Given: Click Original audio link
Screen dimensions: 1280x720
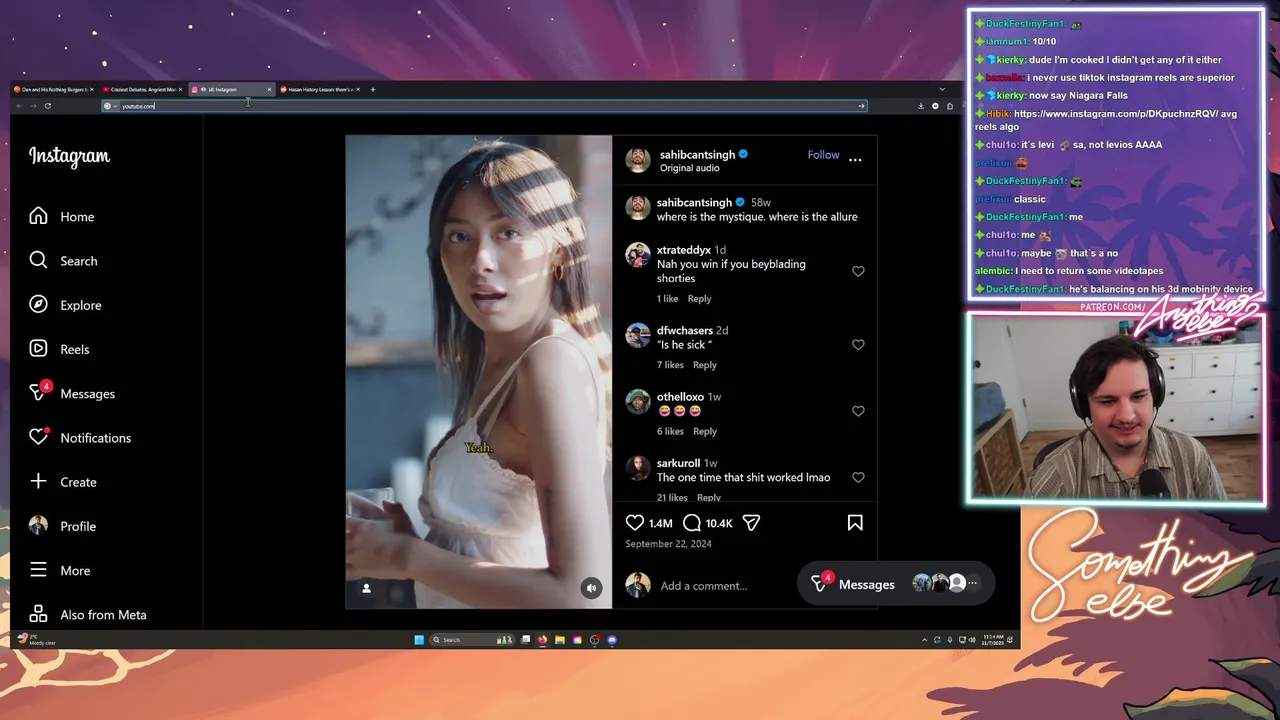Looking at the screenshot, I should (689, 168).
